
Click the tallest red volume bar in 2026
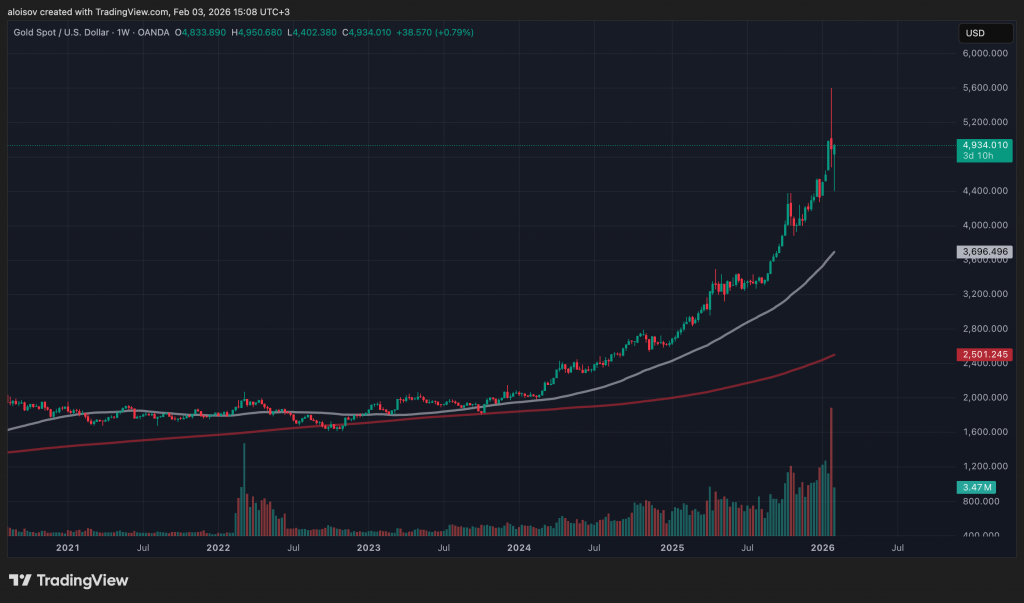pos(831,470)
